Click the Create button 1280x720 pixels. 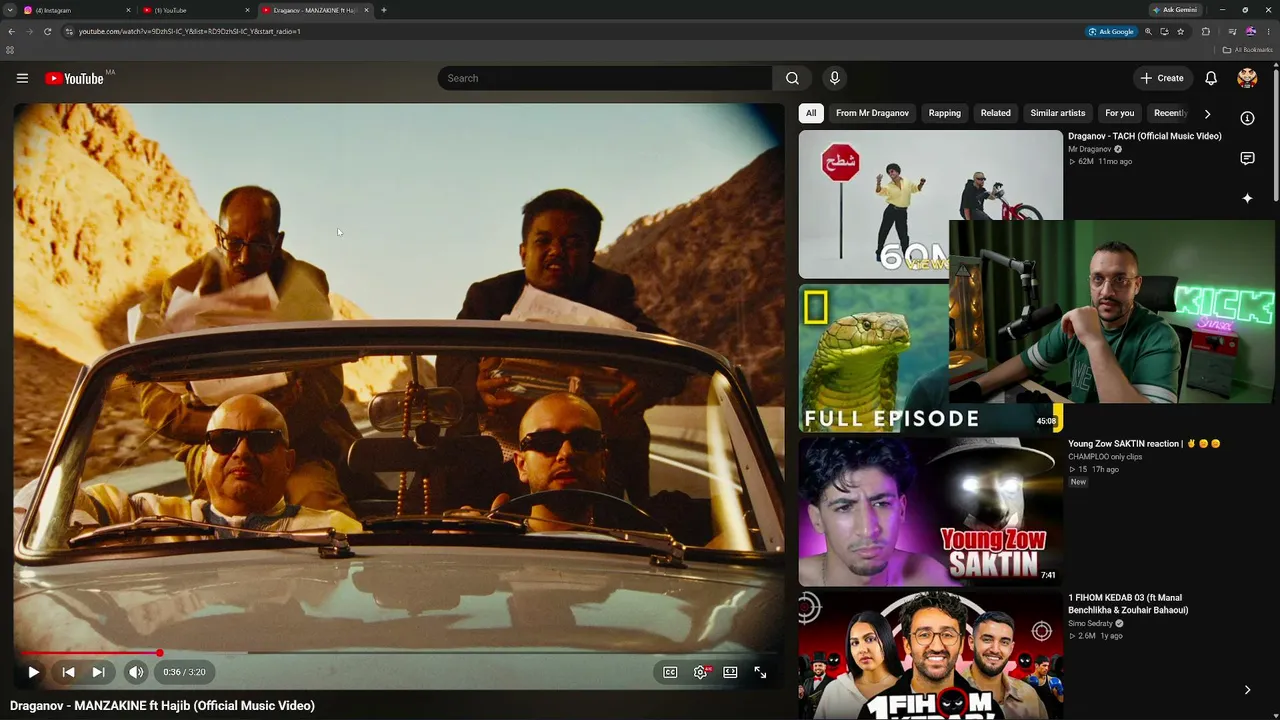pos(1162,78)
